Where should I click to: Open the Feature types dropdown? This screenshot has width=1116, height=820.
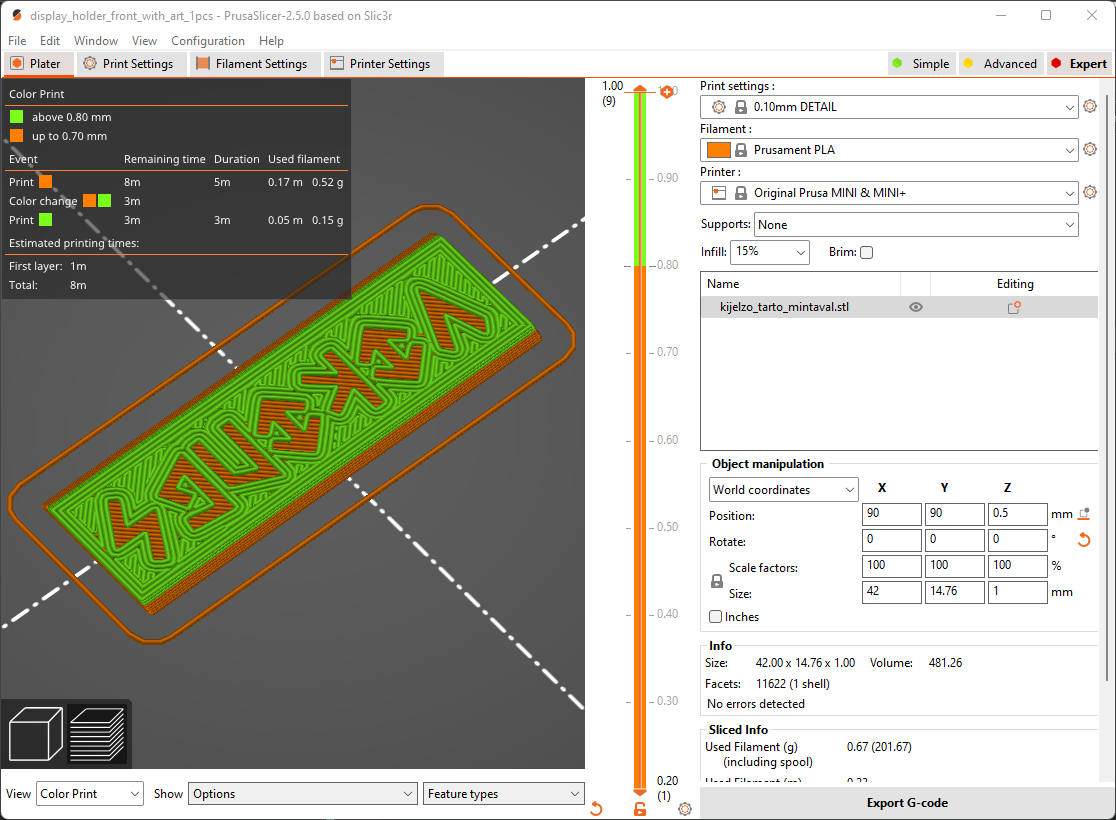pos(504,794)
